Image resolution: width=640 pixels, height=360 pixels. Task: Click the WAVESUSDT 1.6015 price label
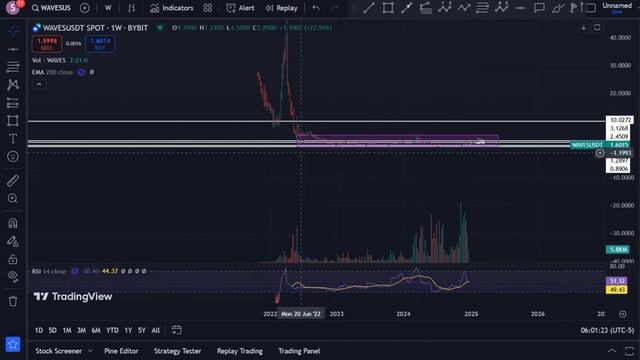coord(600,145)
